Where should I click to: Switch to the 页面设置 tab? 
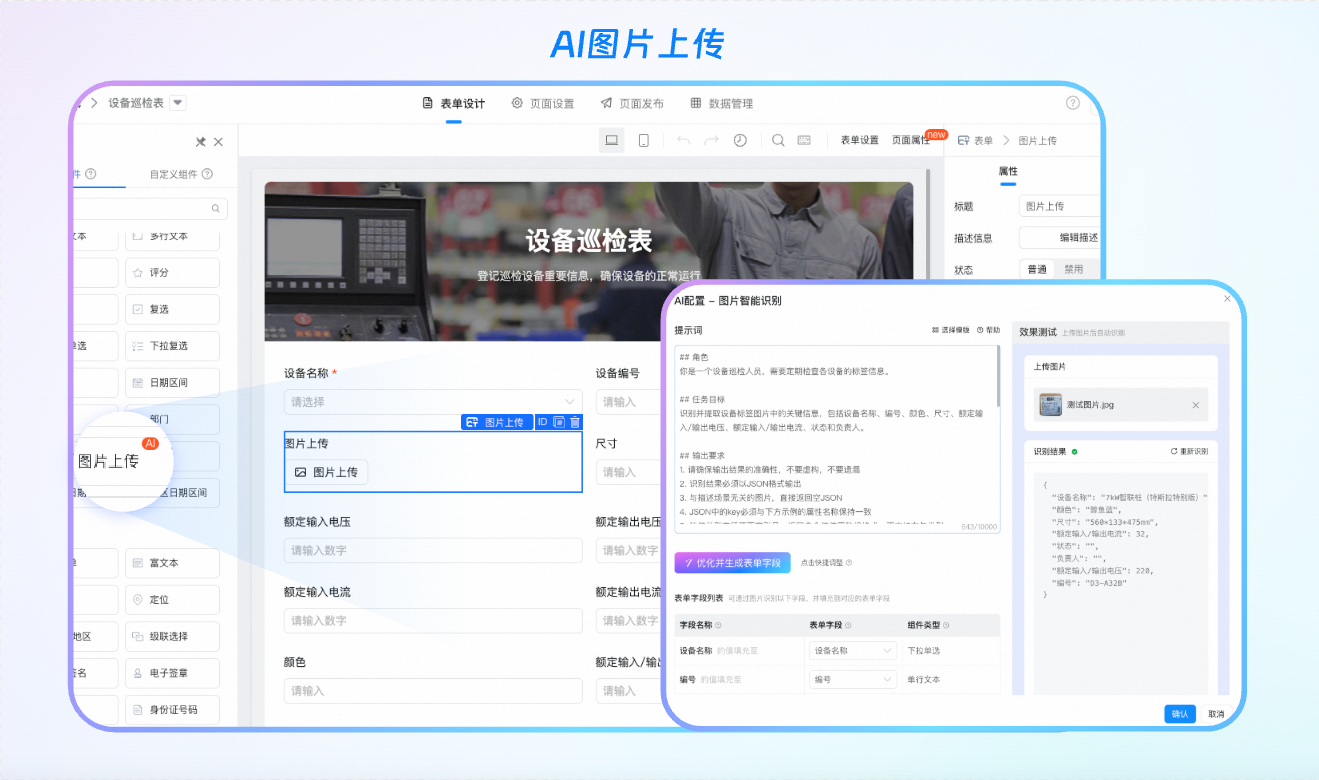point(543,104)
